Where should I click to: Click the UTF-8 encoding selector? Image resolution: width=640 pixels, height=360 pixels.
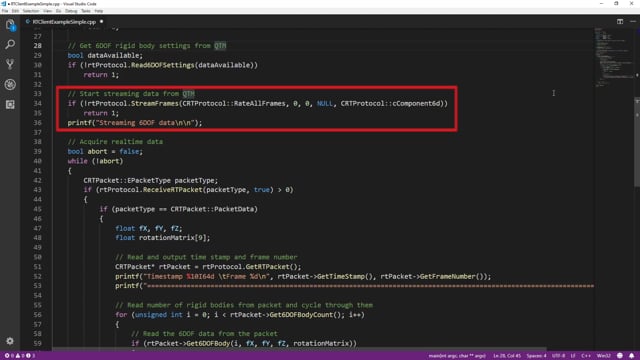coord(558,356)
